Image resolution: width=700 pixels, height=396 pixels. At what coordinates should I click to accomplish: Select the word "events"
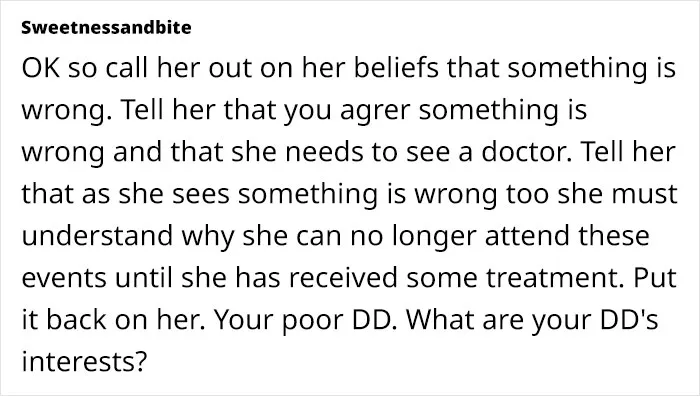pos(64,278)
